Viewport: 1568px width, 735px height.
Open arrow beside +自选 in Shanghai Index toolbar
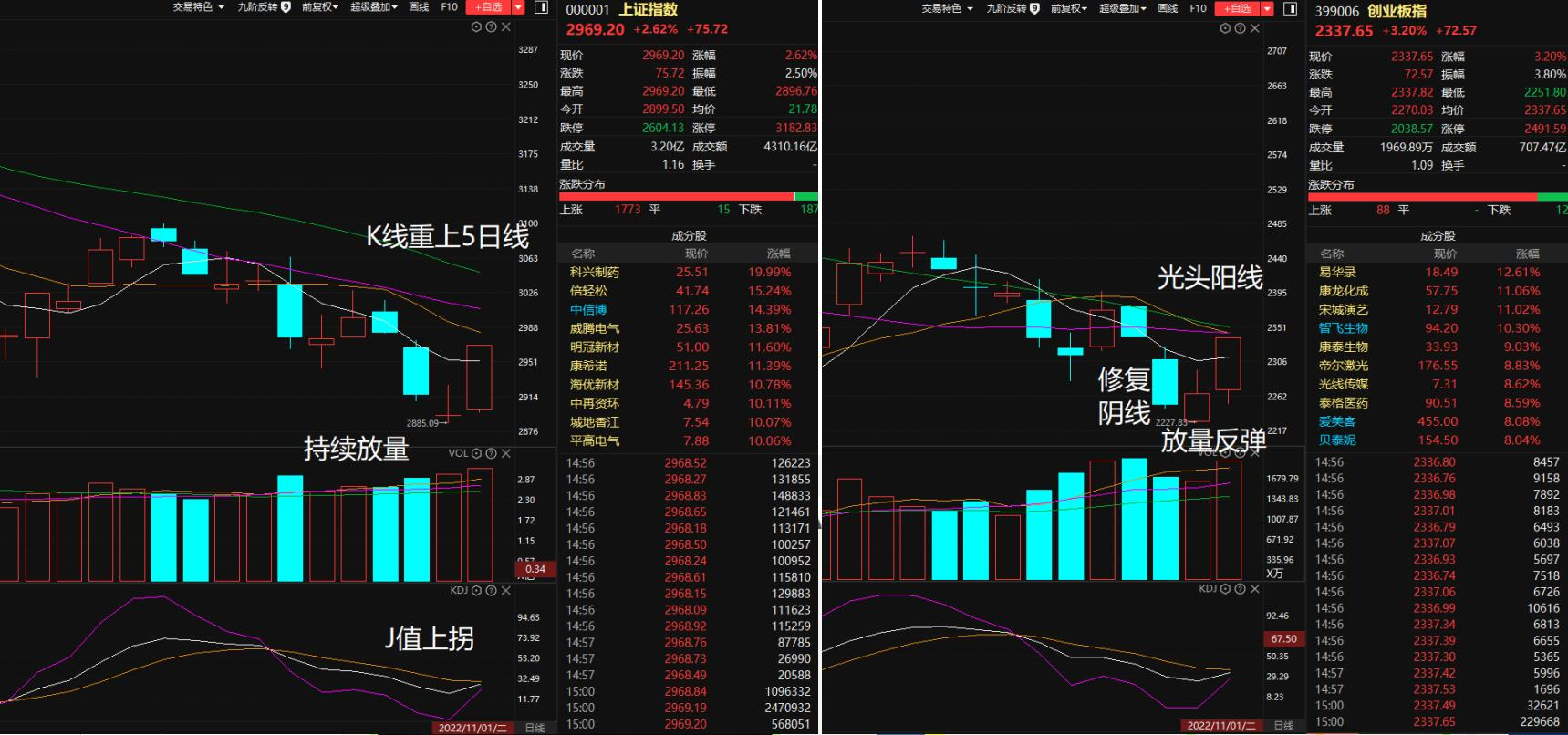click(519, 7)
